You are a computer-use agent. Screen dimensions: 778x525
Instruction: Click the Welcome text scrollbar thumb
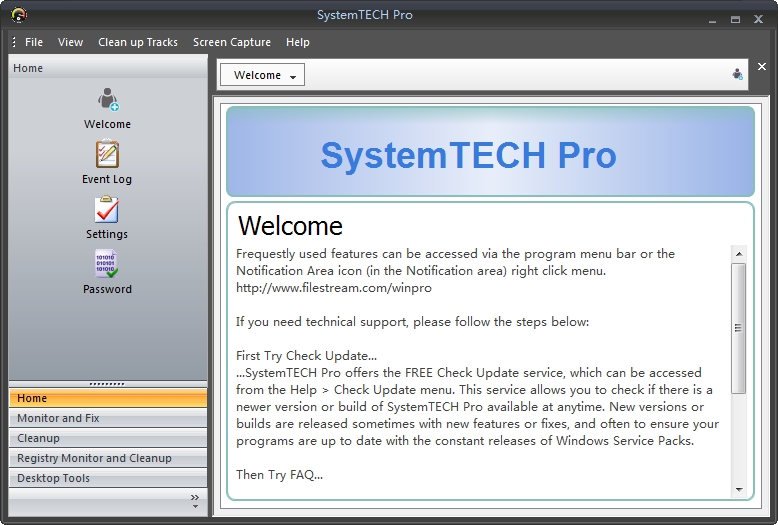739,328
